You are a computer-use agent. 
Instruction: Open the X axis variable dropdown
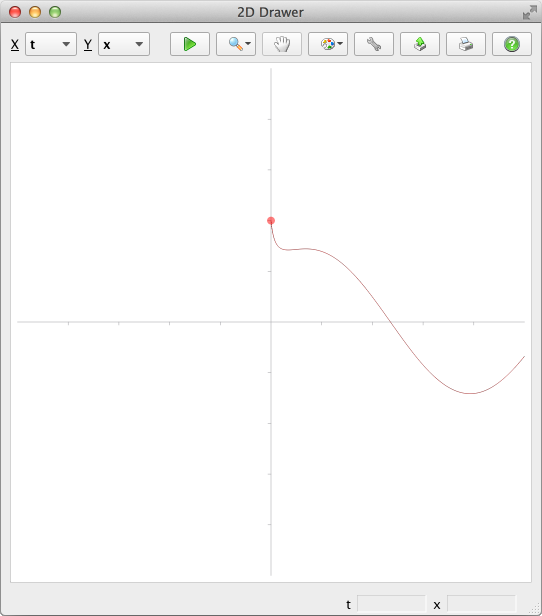pos(51,44)
